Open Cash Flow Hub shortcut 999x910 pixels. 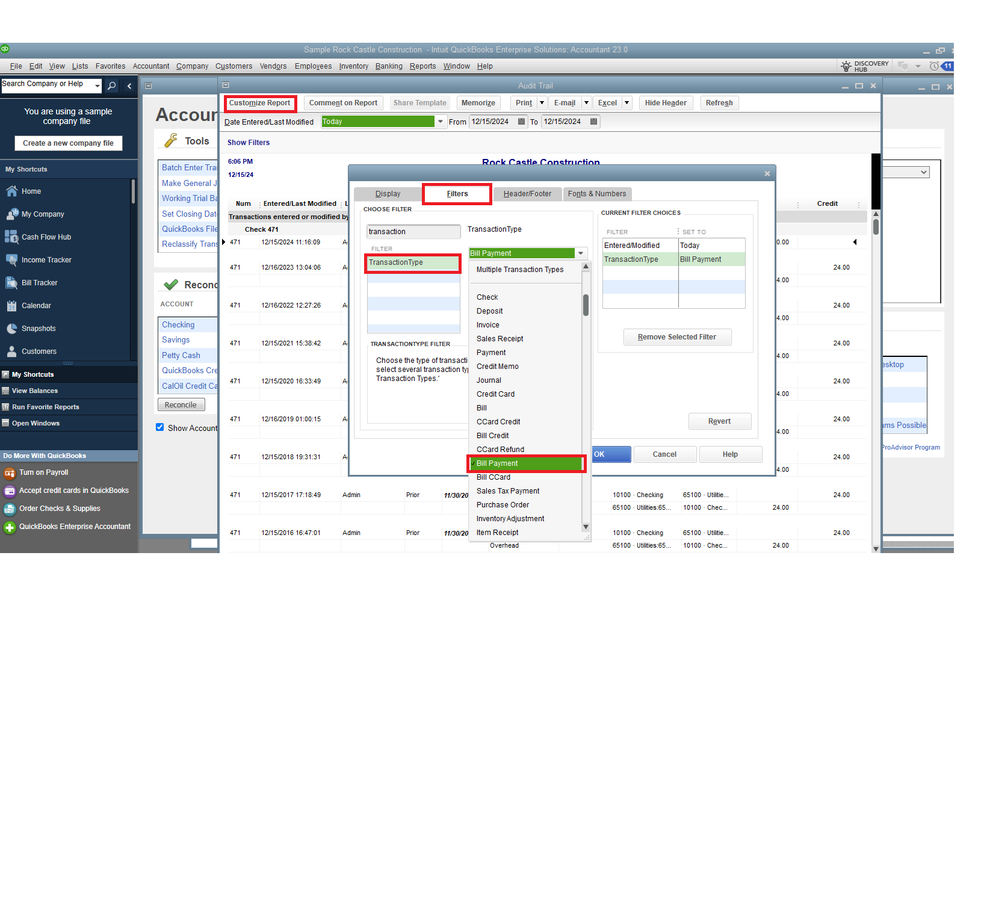point(46,237)
